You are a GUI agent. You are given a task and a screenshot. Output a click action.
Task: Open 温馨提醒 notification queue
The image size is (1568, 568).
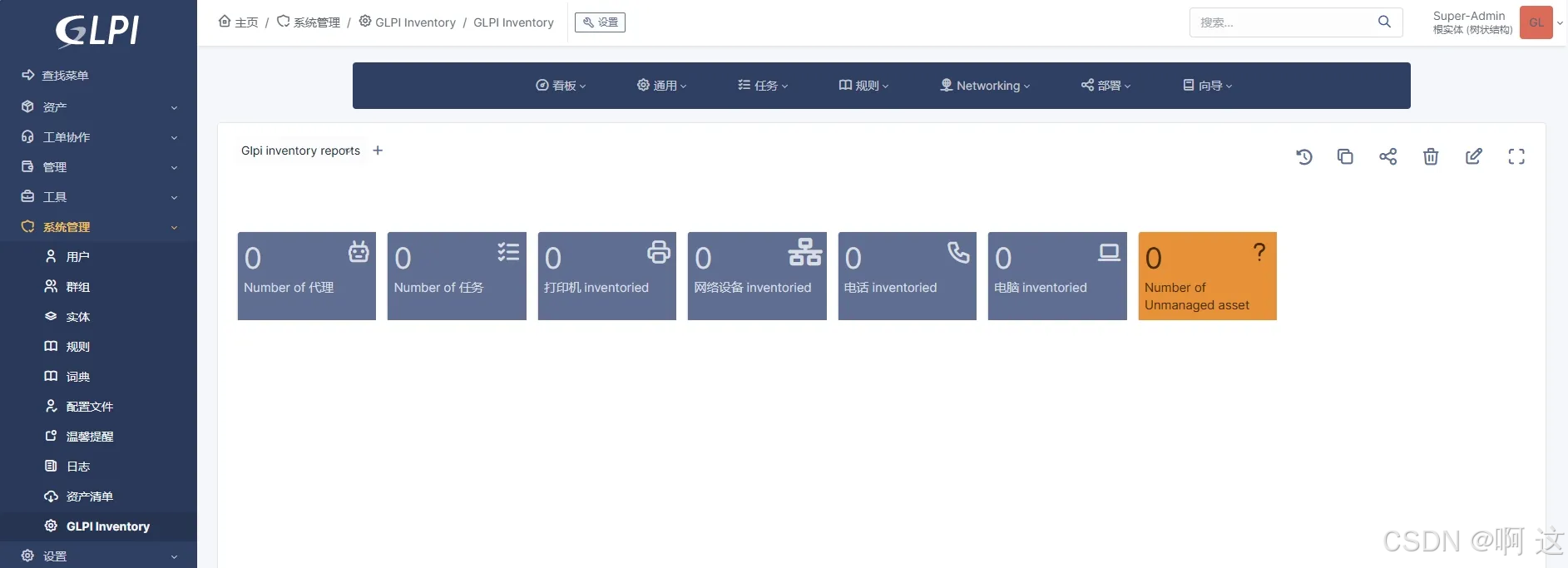(x=98, y=437)
